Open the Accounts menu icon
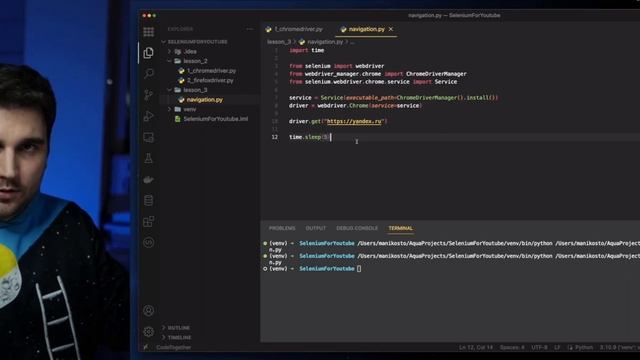This screenshot has height=360, width=640. (x=149, y=311)
